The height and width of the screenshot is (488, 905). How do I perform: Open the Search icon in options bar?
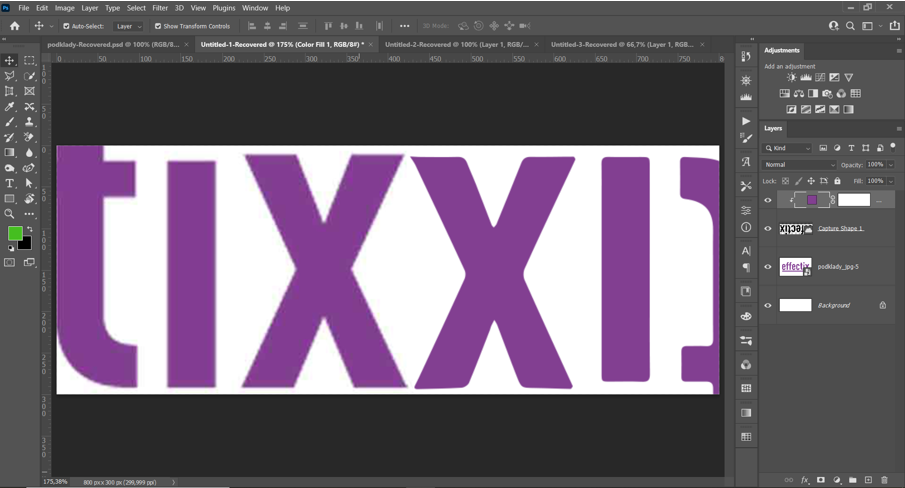coord(851,26)
